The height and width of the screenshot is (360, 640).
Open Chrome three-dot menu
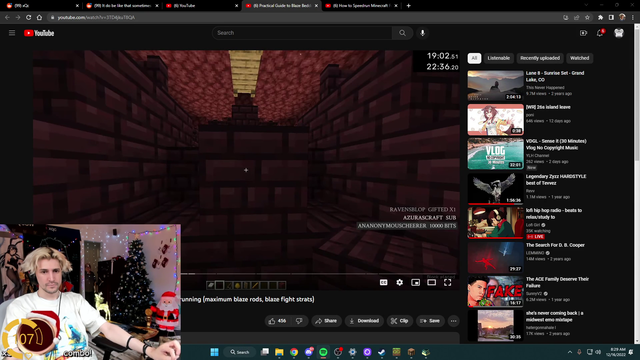click(x=633, y=18)
